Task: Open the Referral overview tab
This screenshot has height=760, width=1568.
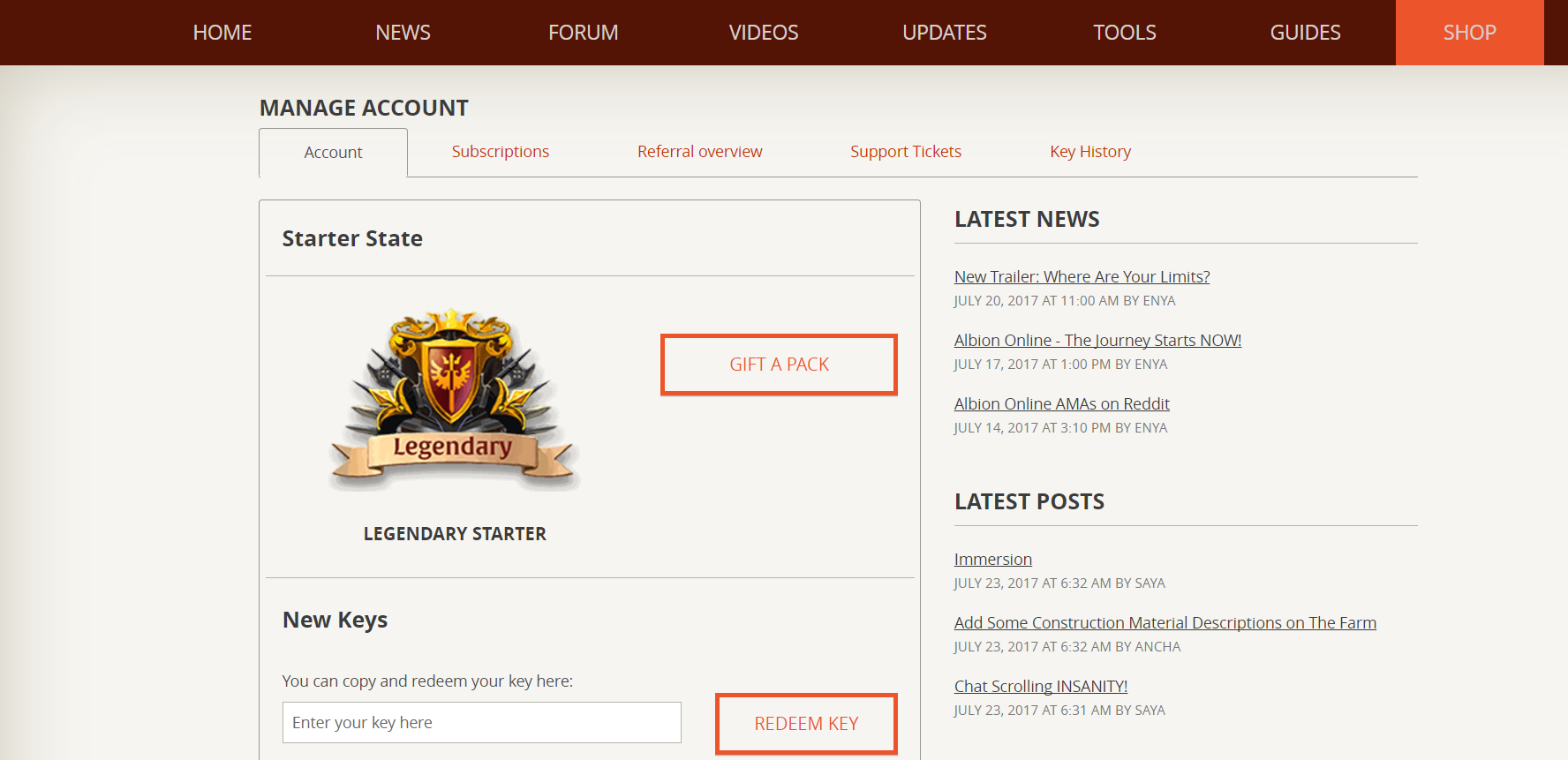Action: [700, 152]
